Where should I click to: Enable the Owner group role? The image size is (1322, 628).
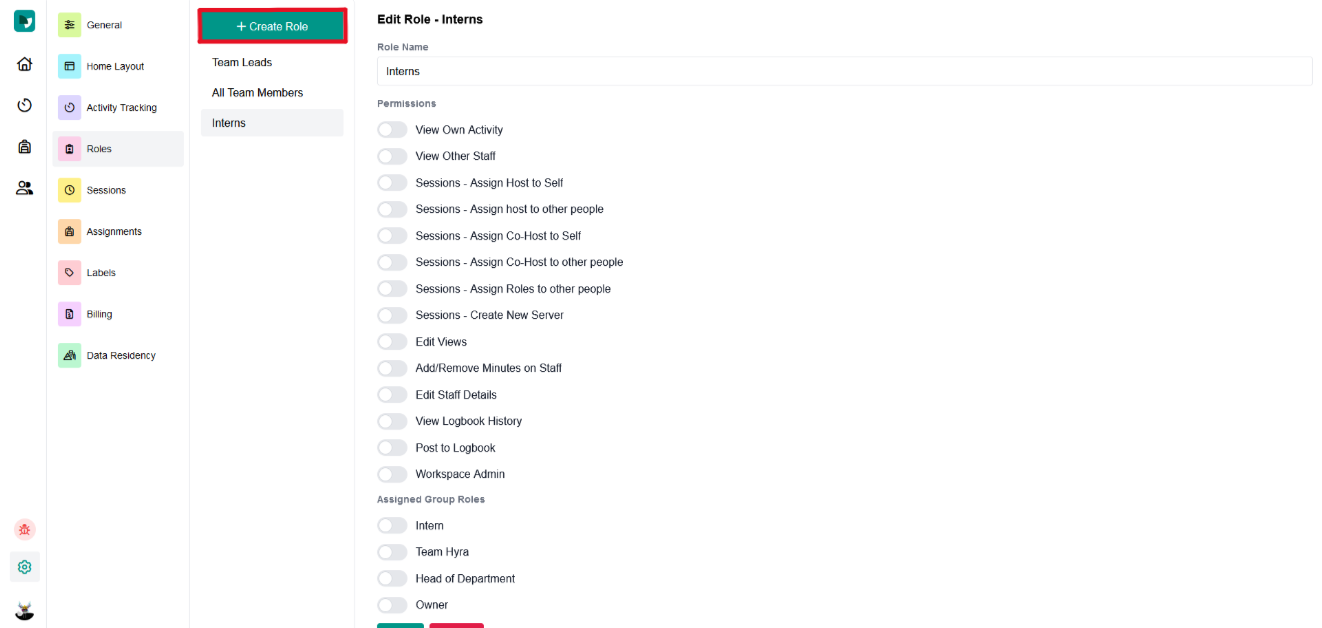[x=392, y=604]
